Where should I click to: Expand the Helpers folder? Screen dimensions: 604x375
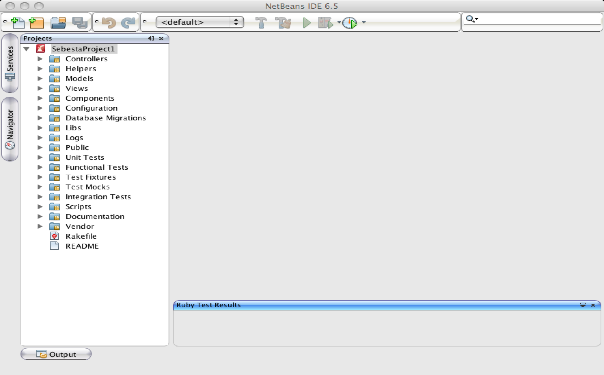[40, 69]
